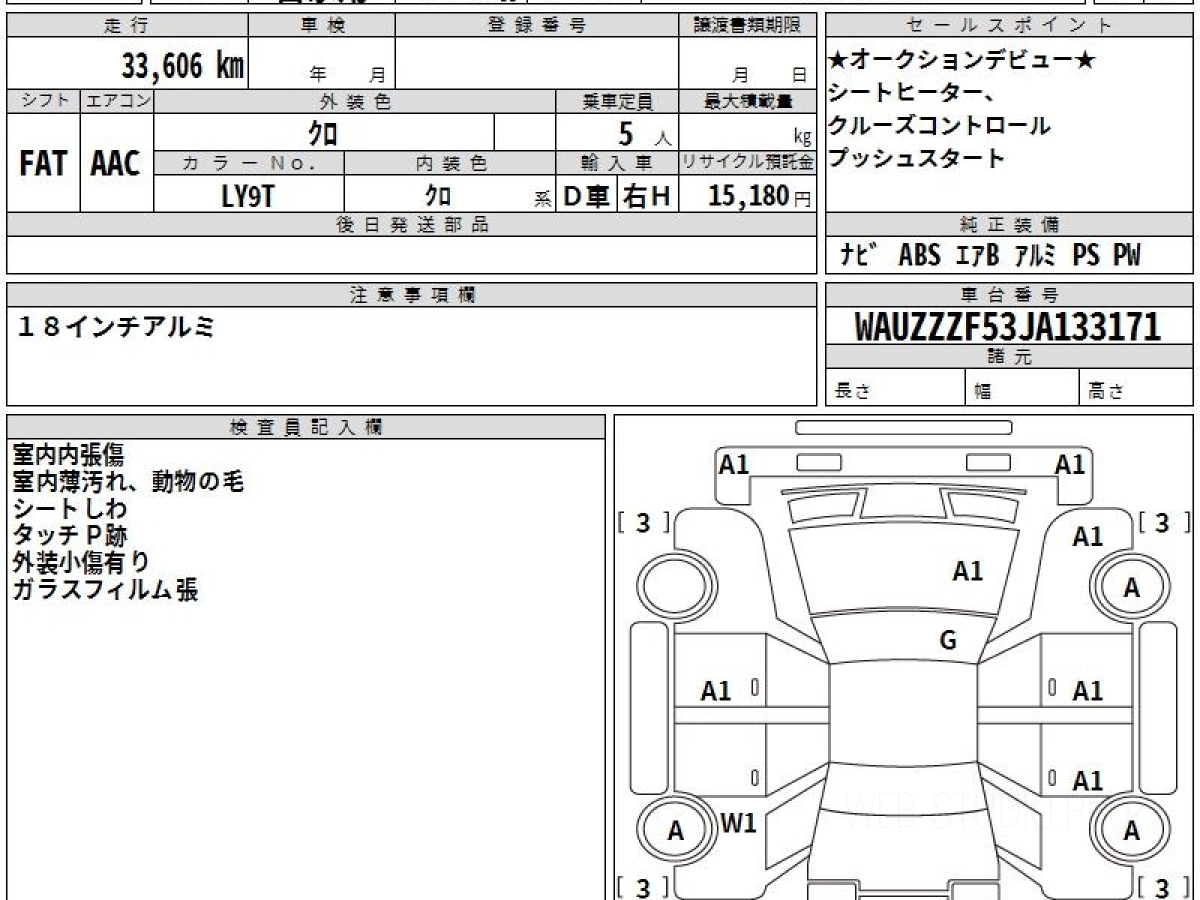
Task: Select the シートしわ inspector note
Action: point(70,509)
